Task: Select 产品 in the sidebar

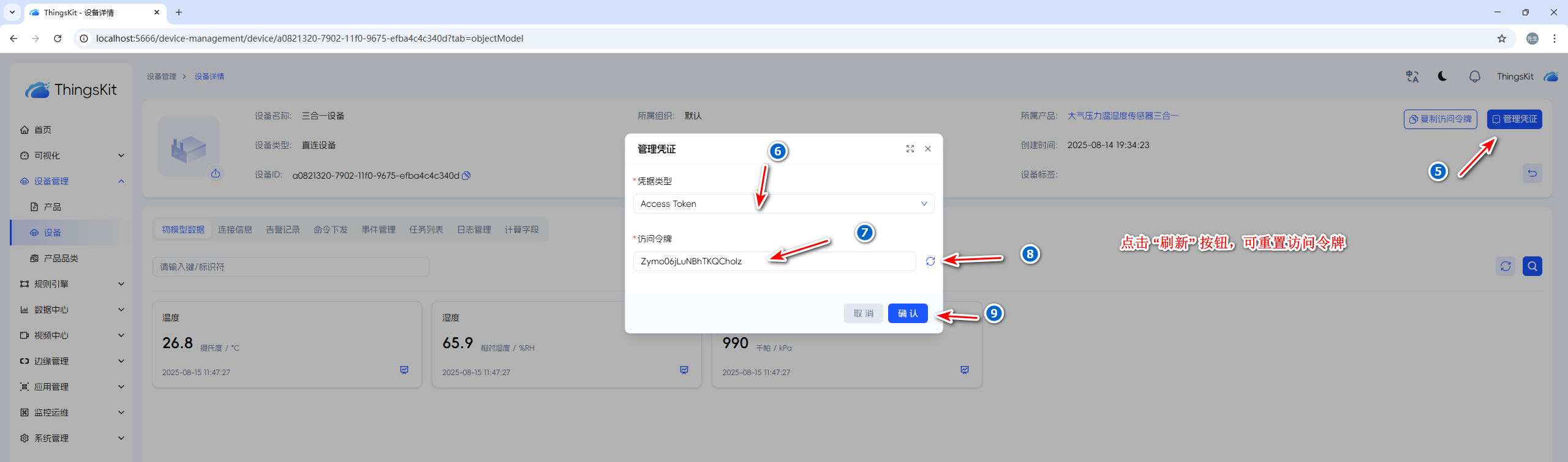Action: pos(52,207)
